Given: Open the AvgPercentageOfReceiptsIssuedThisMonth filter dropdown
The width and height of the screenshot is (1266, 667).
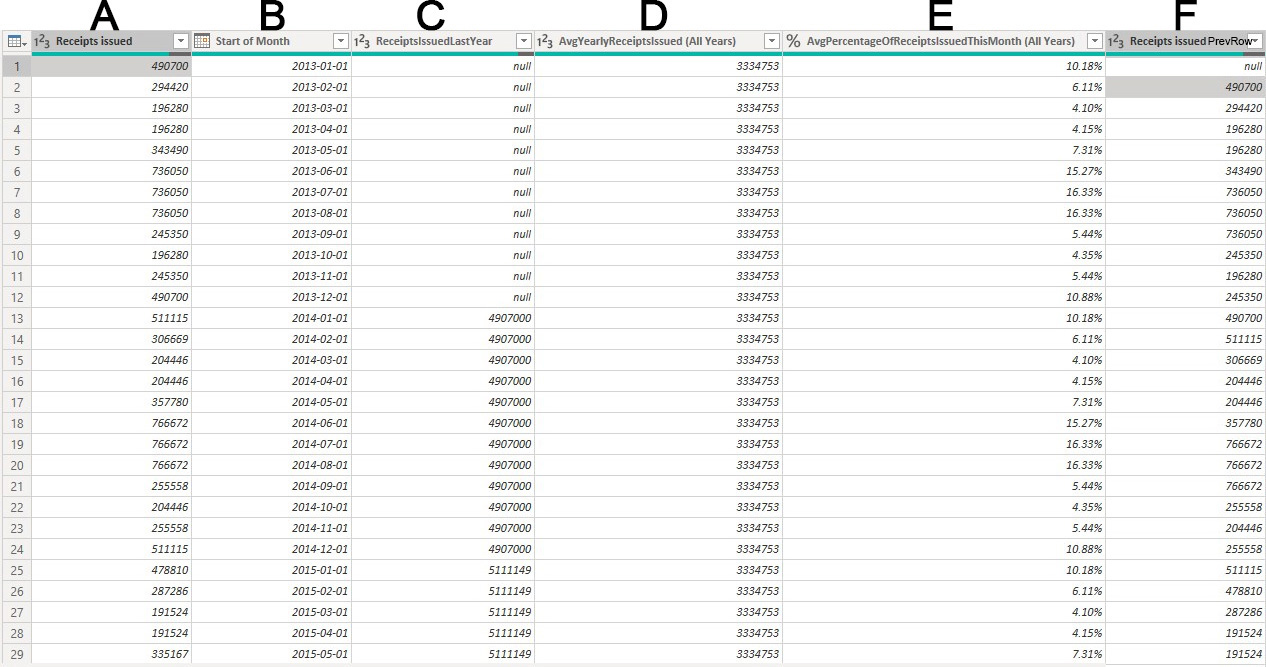Looking at the screenshot, I should pyautogui.click(x=1094, y=41).
